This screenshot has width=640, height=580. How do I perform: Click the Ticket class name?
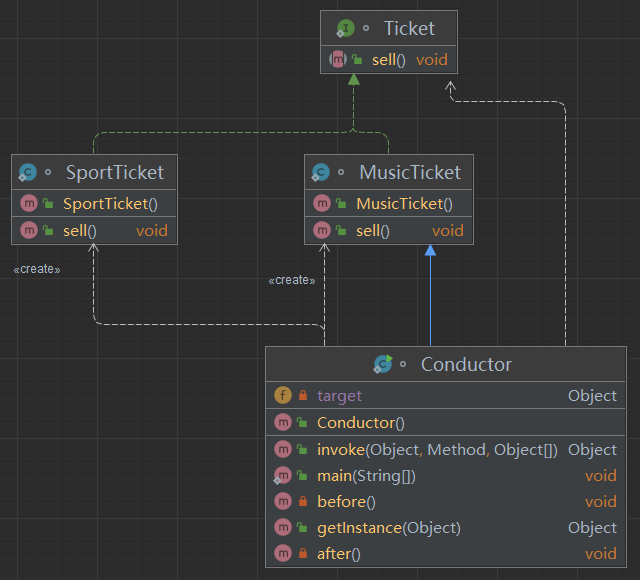click(x=409, y=29)
